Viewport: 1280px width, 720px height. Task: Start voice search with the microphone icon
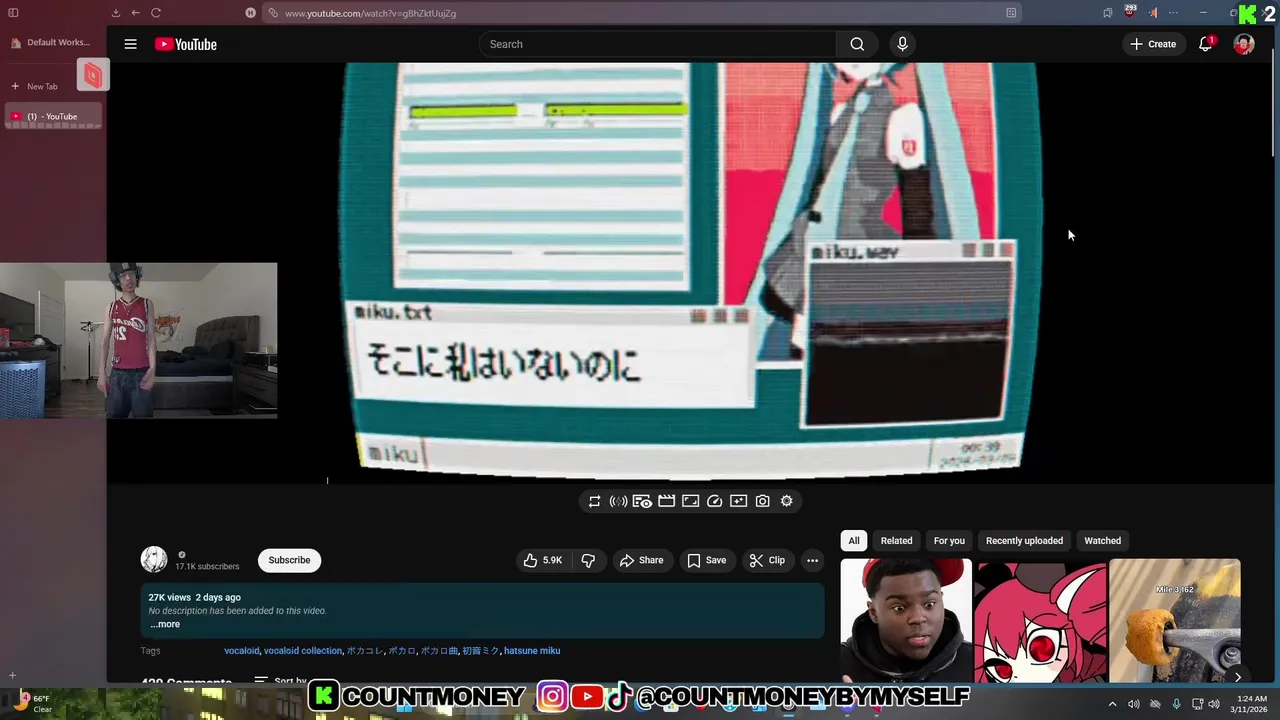902,44
